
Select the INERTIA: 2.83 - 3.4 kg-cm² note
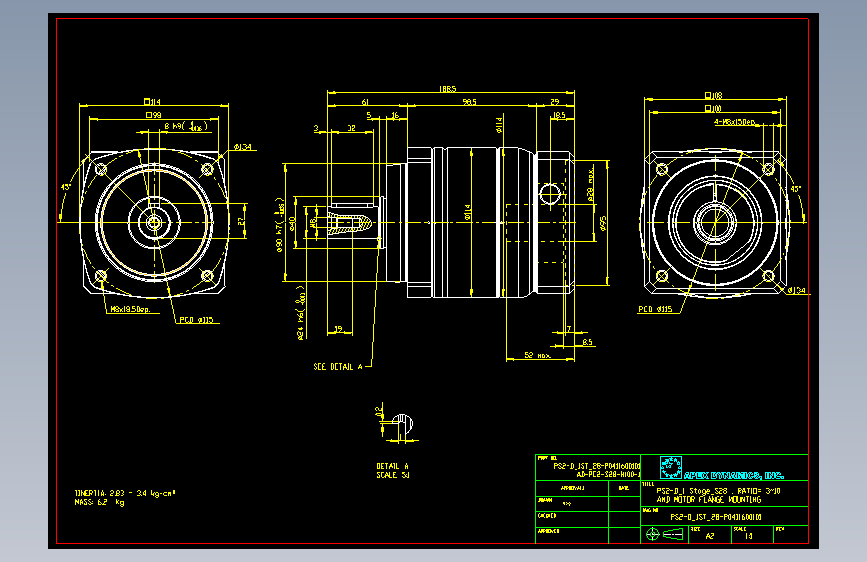[x=125, y=493]
